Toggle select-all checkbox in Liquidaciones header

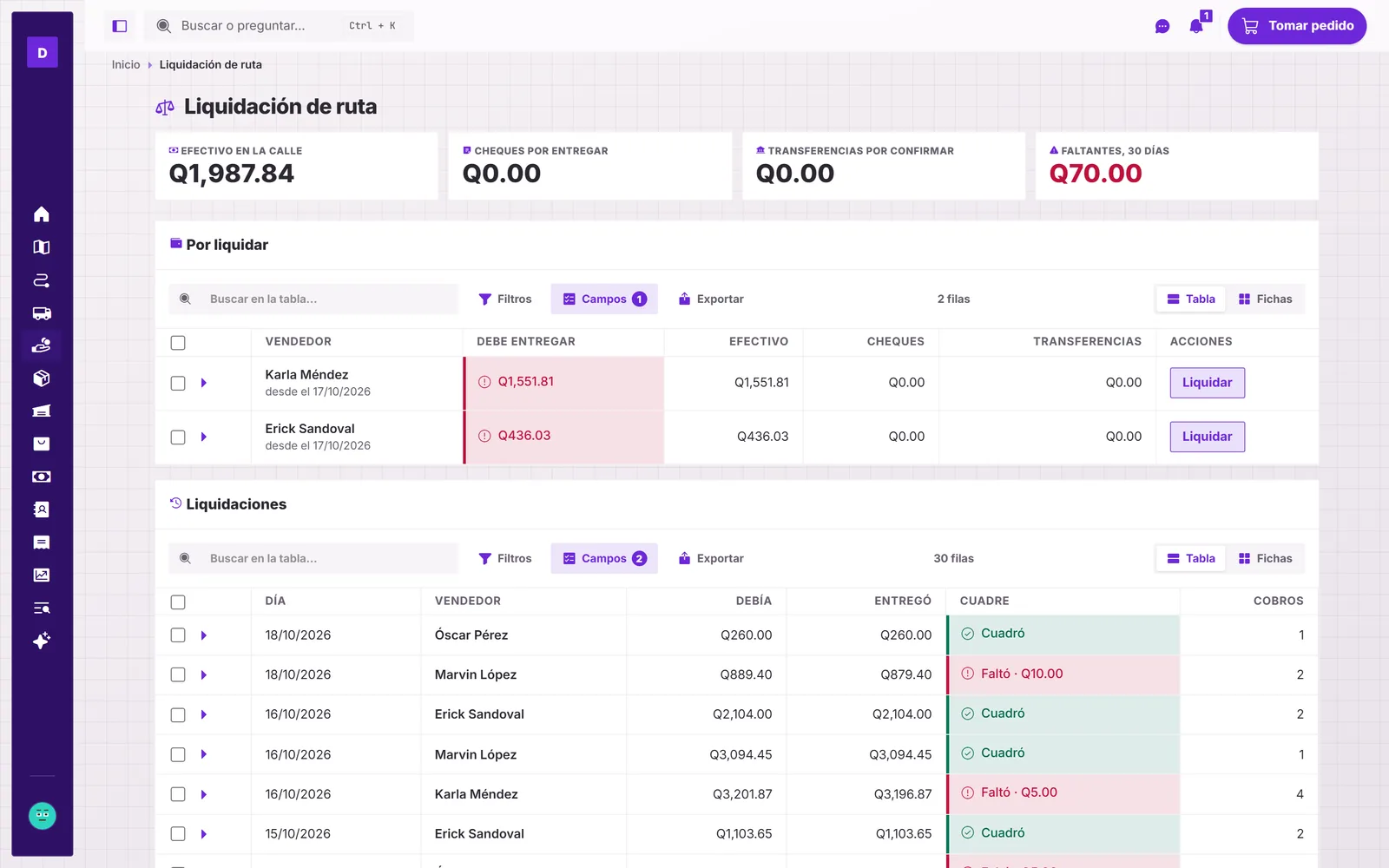pyautogui.click(x=178, y=602)
